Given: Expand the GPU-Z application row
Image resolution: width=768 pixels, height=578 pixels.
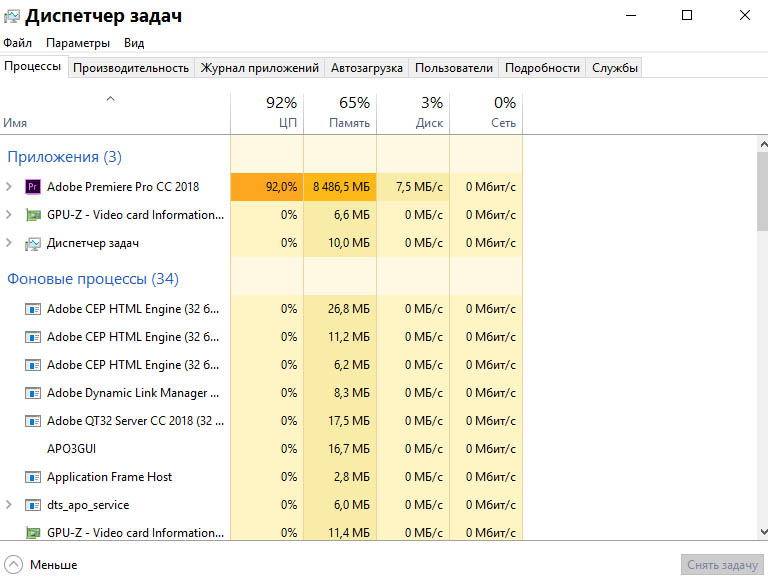Looking at the screenshot, I should coord(8,215).
